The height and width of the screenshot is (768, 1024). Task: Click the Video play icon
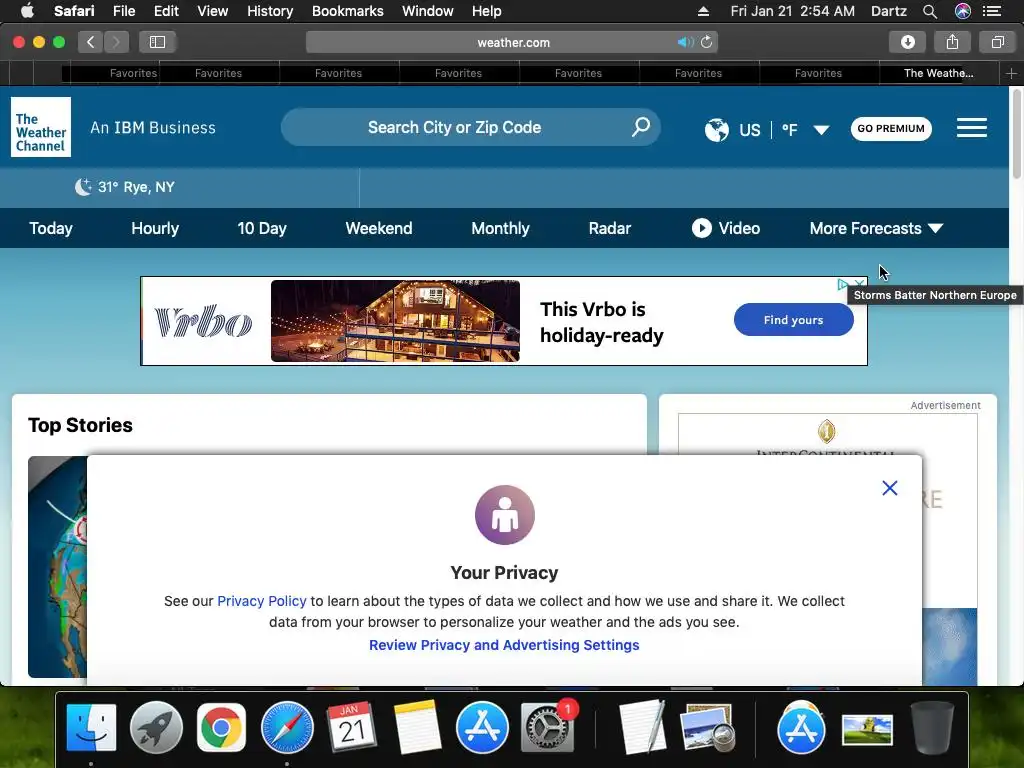pos(701,228)
